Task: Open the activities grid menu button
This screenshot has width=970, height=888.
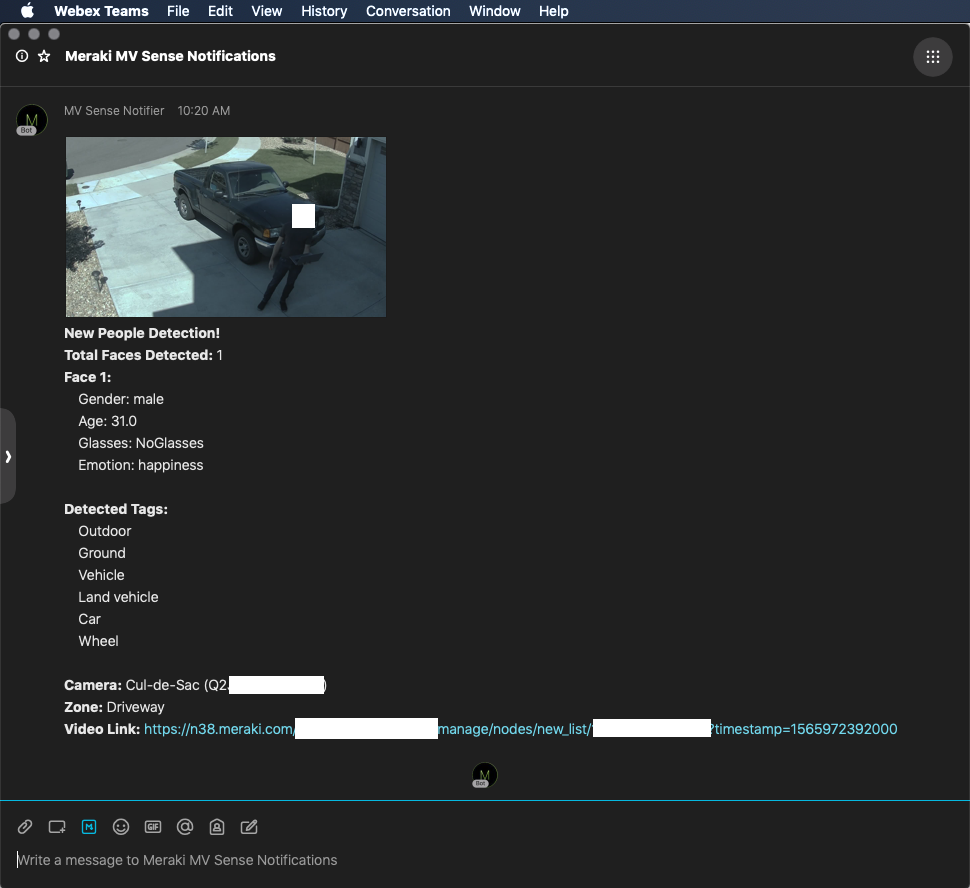Action: pos(932,57)
